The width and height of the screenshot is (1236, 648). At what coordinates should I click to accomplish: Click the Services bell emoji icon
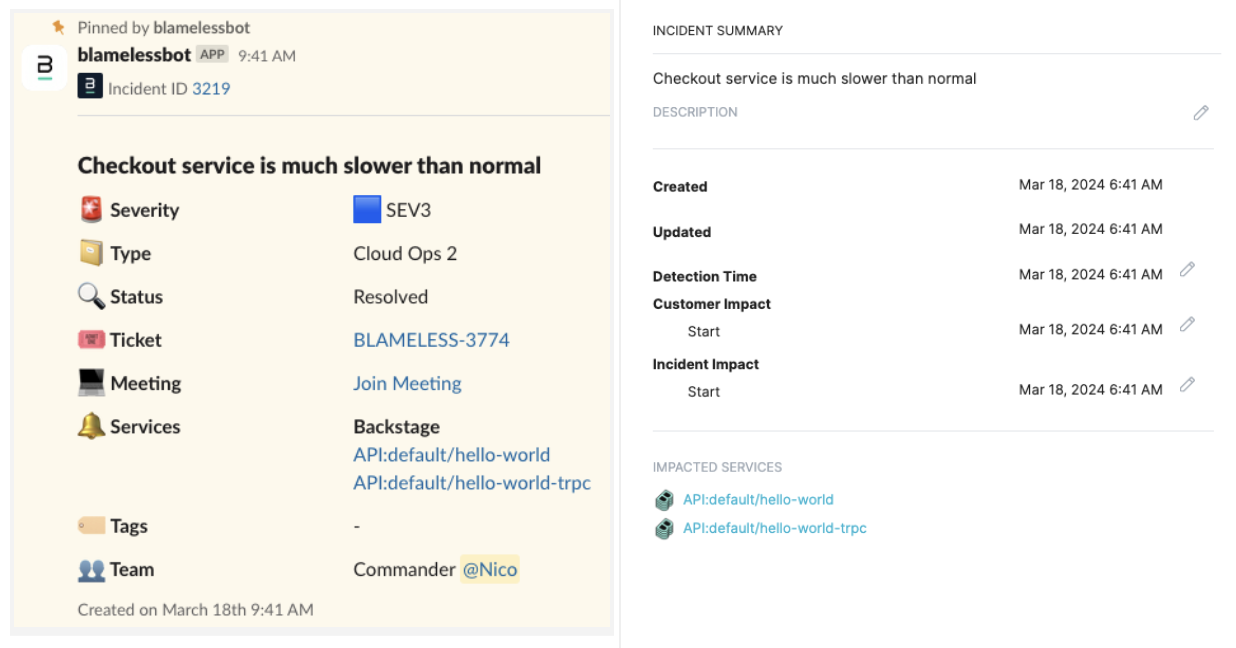[x=91, y=426]
